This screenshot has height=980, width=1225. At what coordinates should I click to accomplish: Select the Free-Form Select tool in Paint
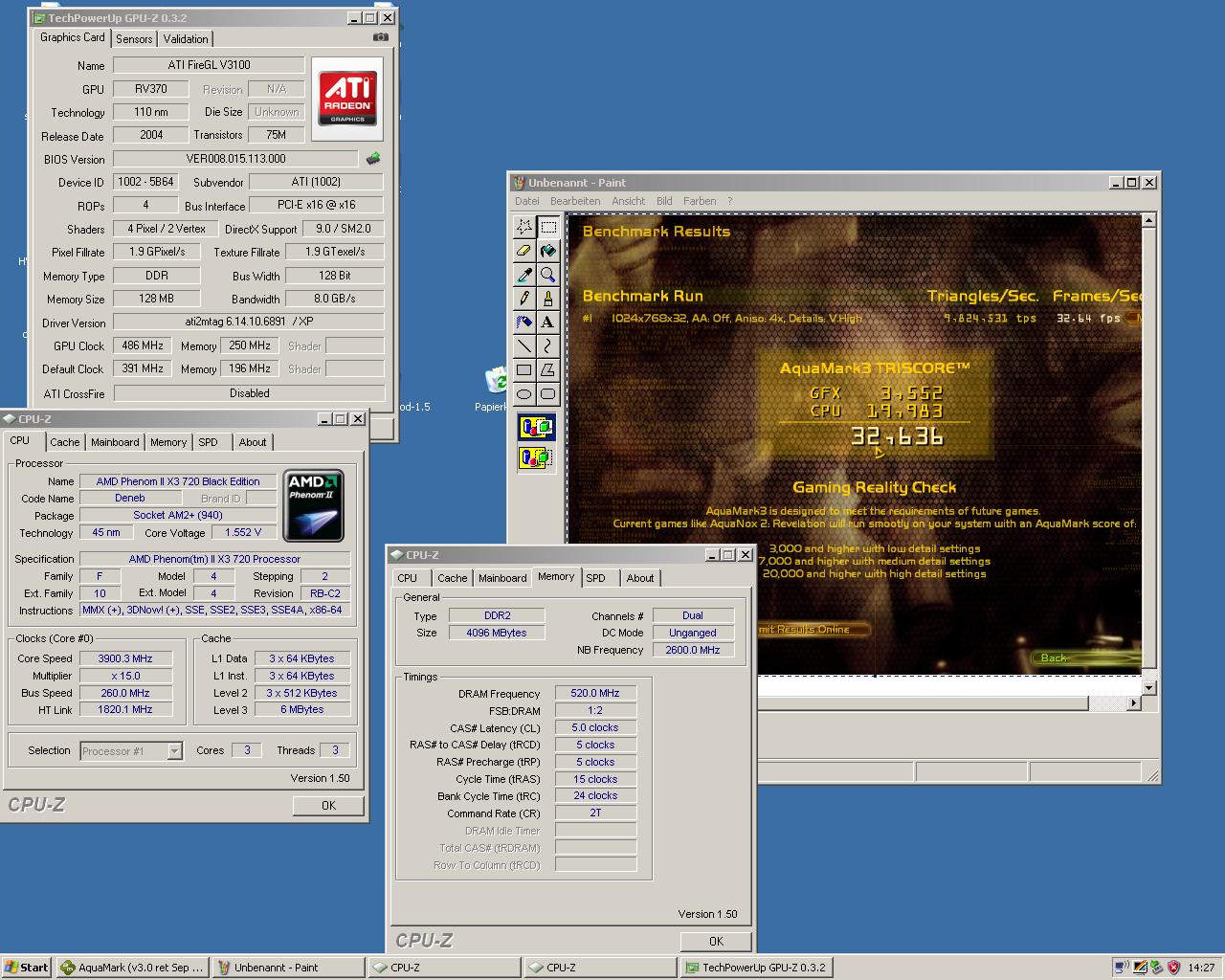point(524,226)
